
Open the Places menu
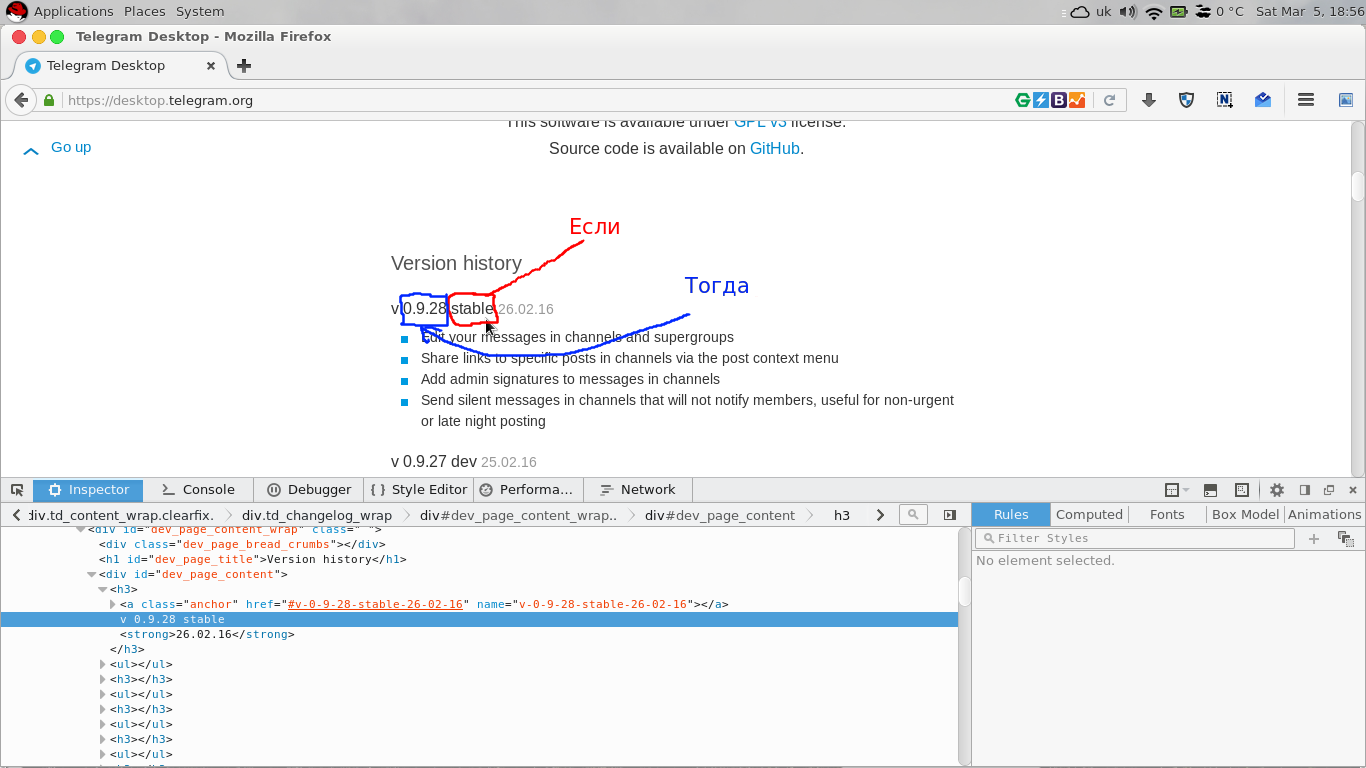coord(145,12)
